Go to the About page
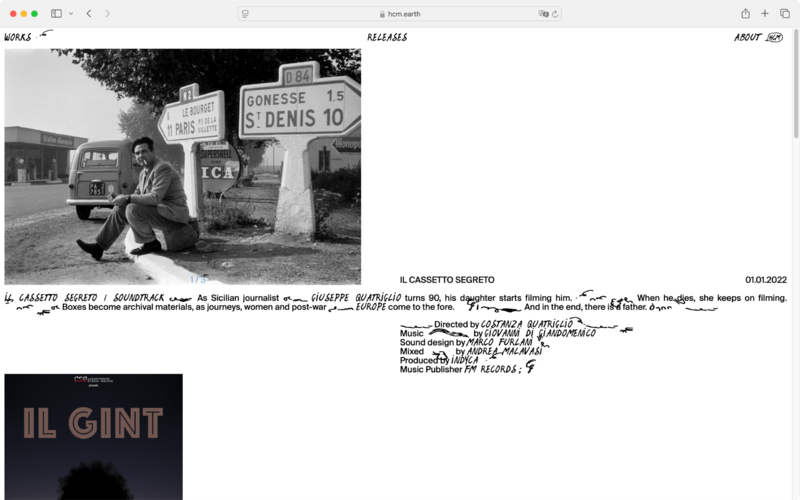800x500 pixels. [x=747, y=38]
